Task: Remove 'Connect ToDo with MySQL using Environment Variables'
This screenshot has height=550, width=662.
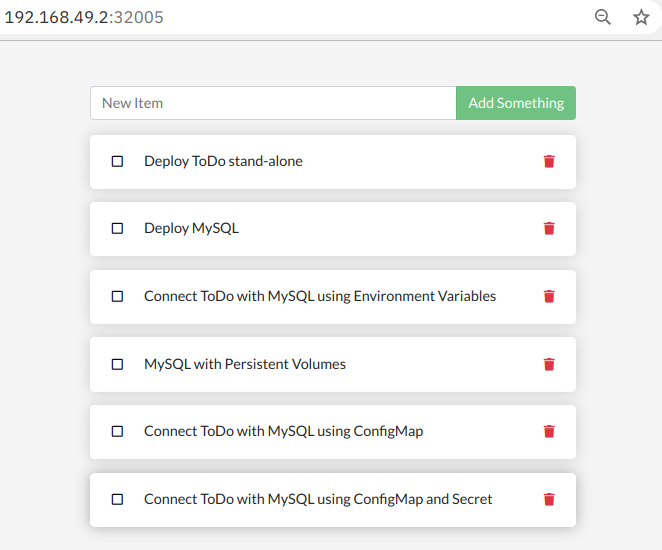Action: click(x=549, y=296)
